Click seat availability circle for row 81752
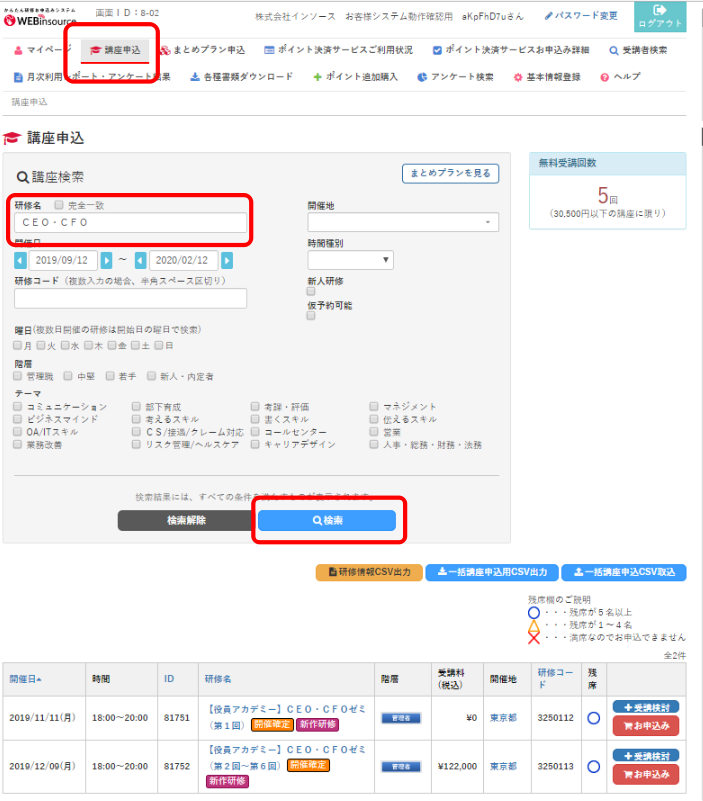This screenshot has width=703, height=801. [x=594, y=766]
